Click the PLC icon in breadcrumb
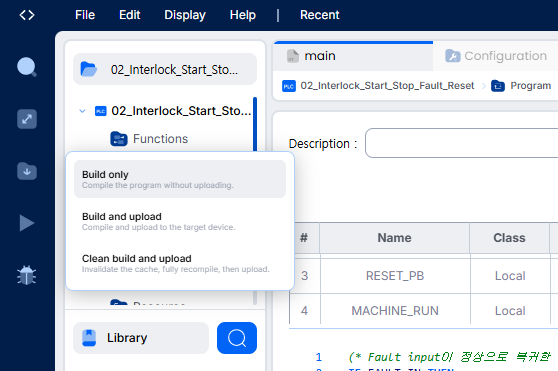Screen dimensions: 558x371 tap(289, 86)
